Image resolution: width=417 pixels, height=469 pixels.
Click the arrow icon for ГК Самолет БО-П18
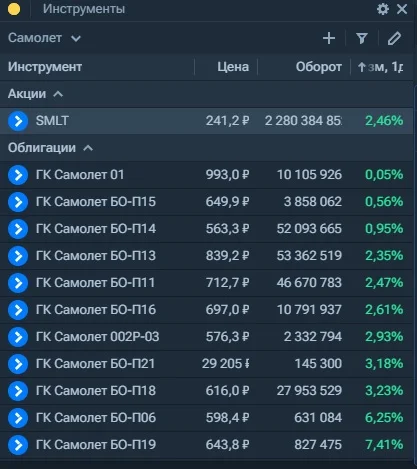[18, 391]
